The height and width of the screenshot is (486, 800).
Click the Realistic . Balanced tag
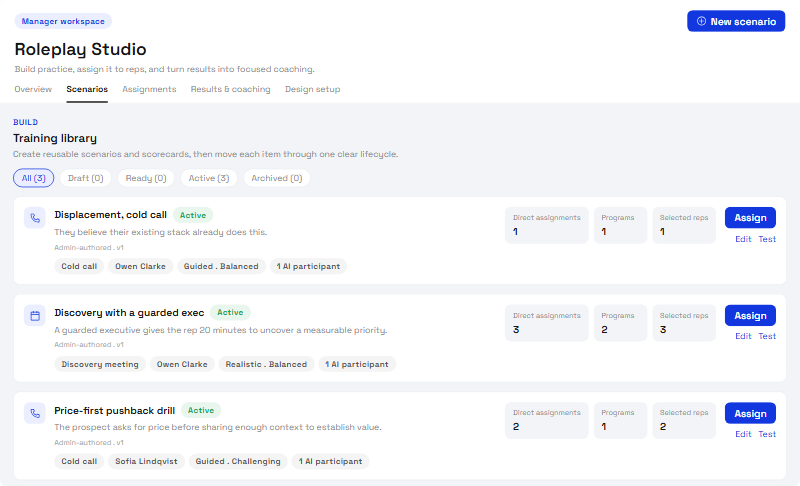pos(266,364)
